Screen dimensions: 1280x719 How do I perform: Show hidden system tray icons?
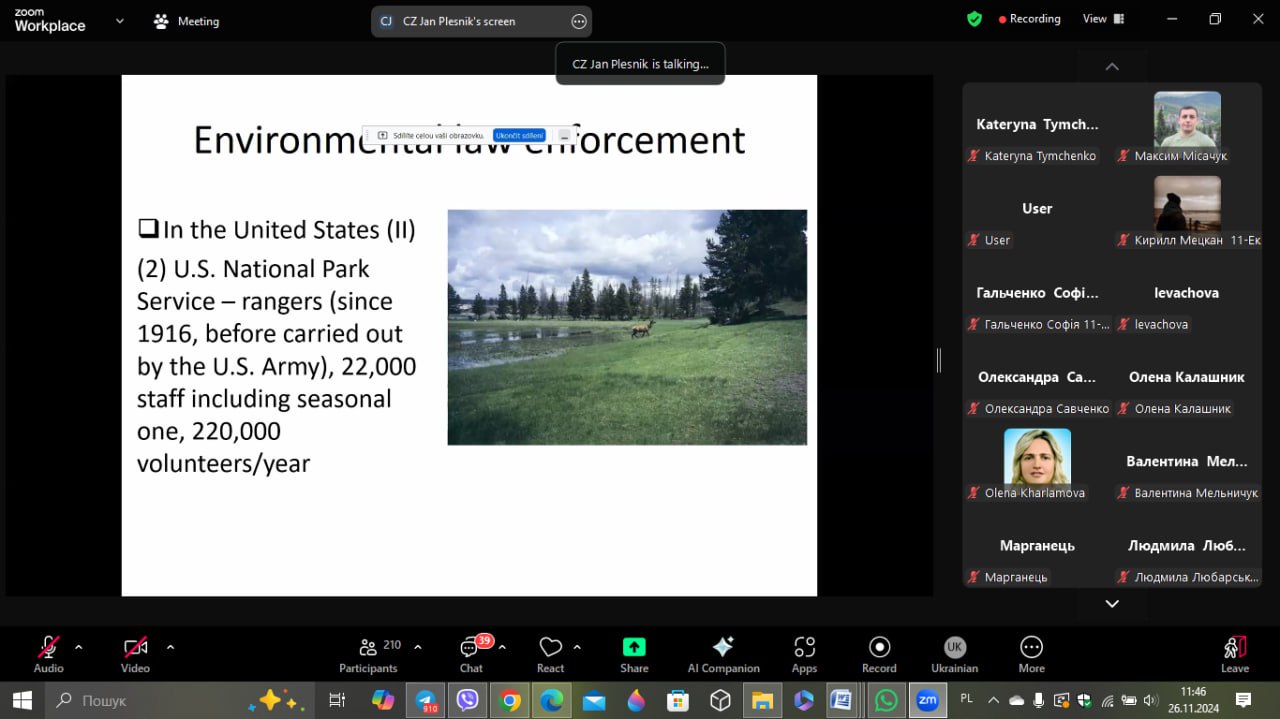point(993,700)
